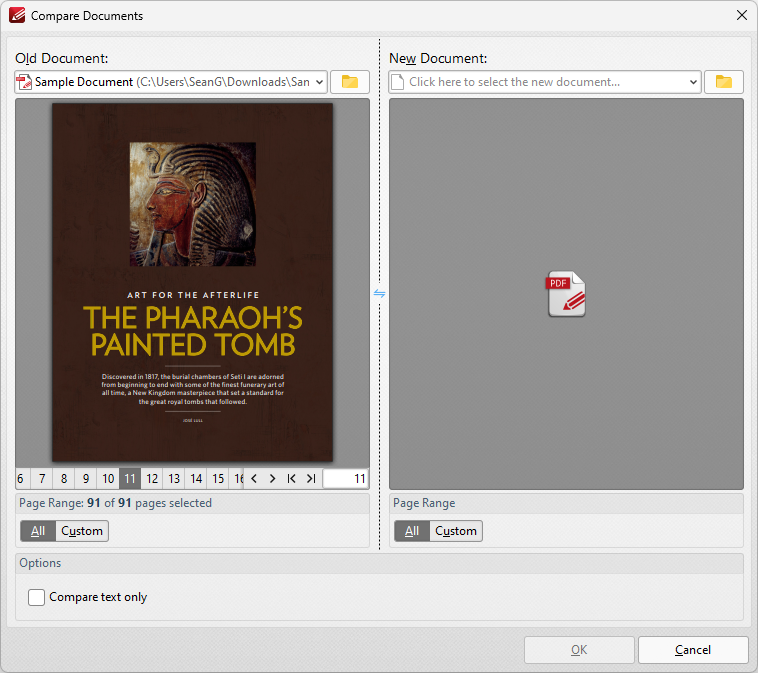Open page 7 in page strip

click(42, 479)
